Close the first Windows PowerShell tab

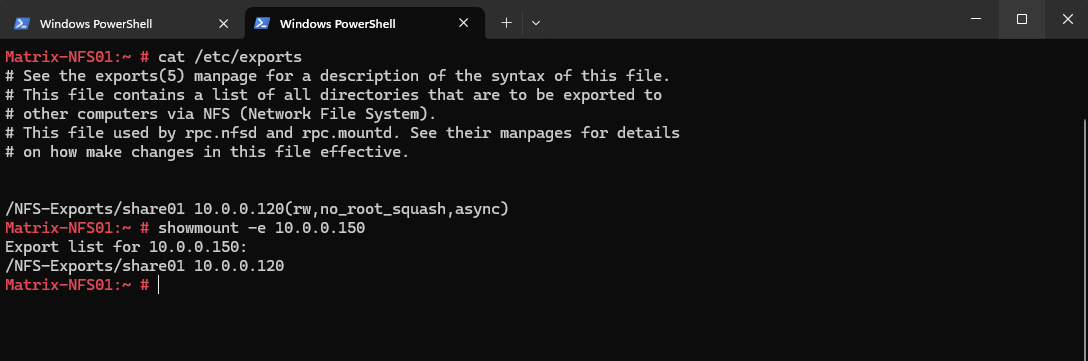tap(223, 24)
